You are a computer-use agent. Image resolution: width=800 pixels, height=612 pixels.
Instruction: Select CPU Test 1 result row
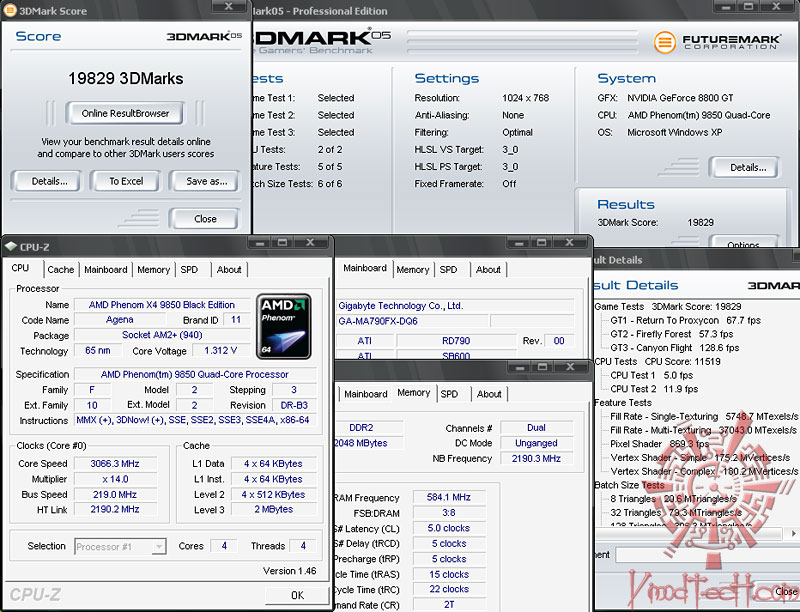point(652,375)
